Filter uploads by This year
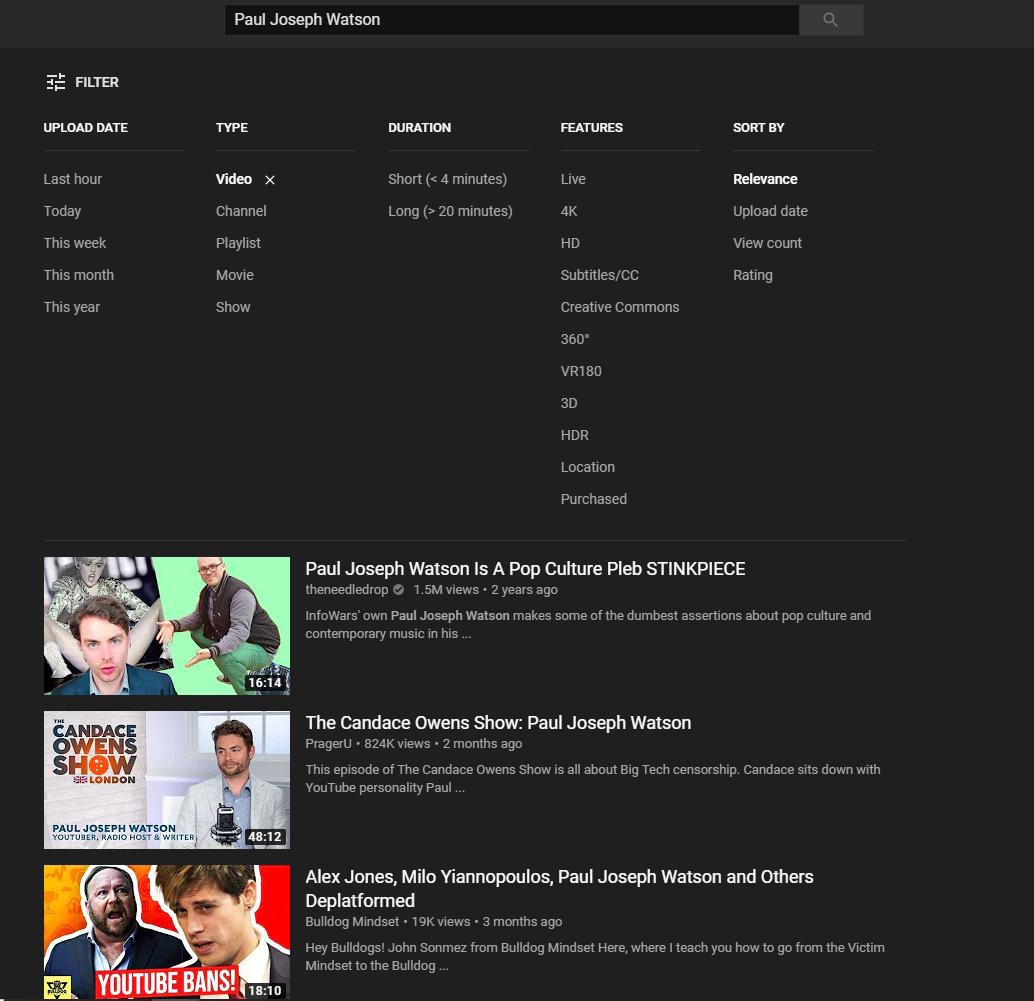 [x=72, y=307]
